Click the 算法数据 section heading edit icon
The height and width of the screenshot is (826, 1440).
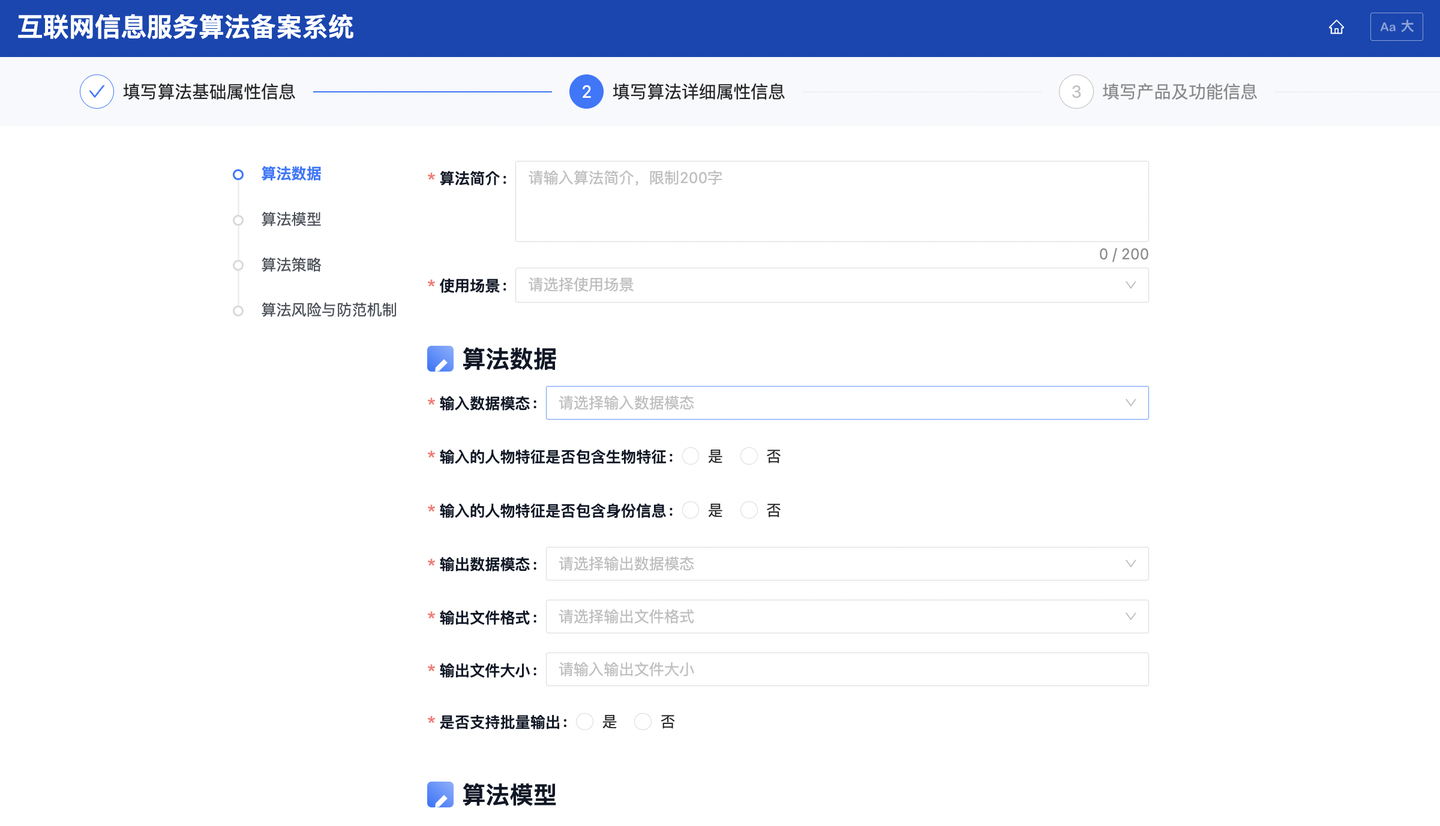[x=440, y=359]
